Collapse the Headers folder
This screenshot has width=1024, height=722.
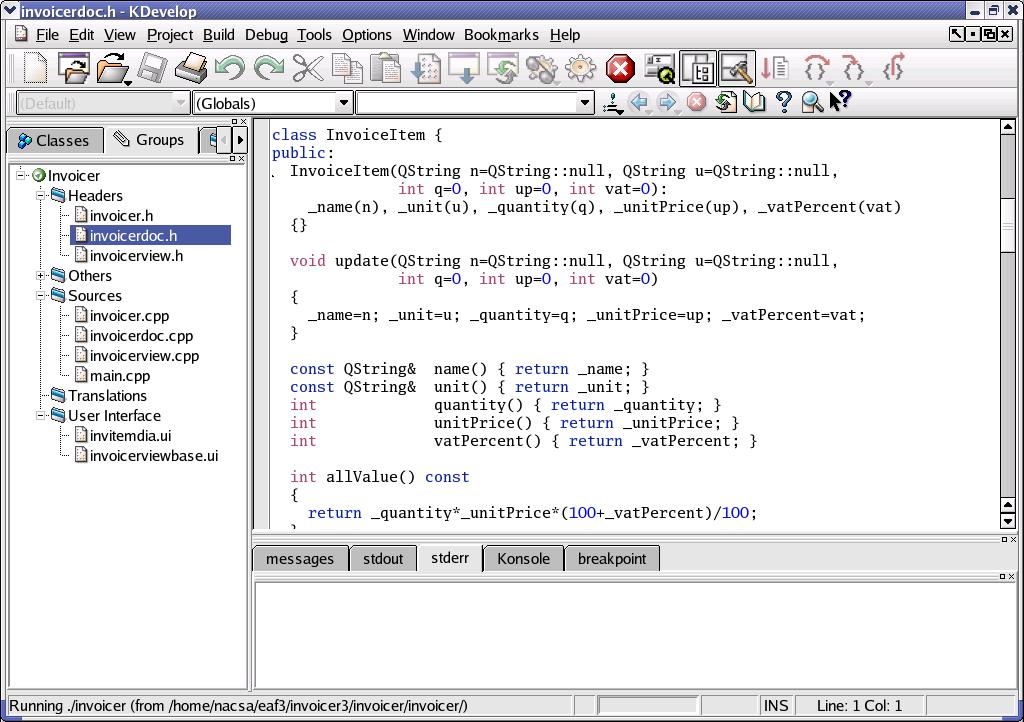pyautogui.click(x=40, y=195)
